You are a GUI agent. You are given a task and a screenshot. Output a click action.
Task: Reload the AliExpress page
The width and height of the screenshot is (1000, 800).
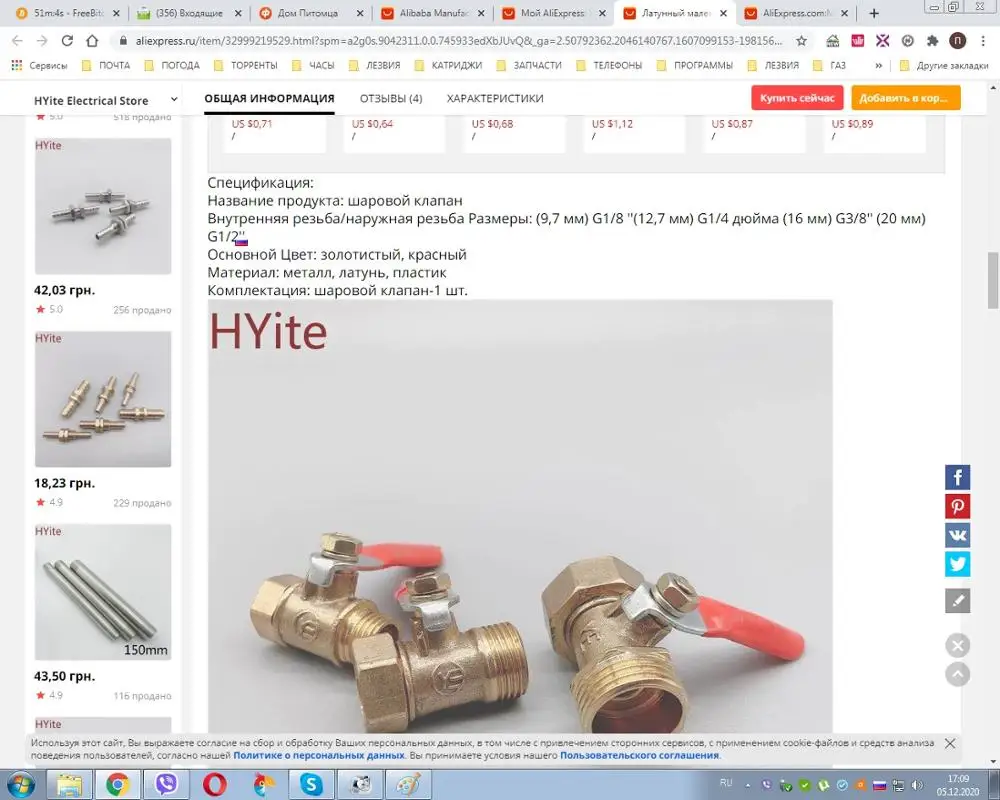pyautogui.click(x=67, y=41)
